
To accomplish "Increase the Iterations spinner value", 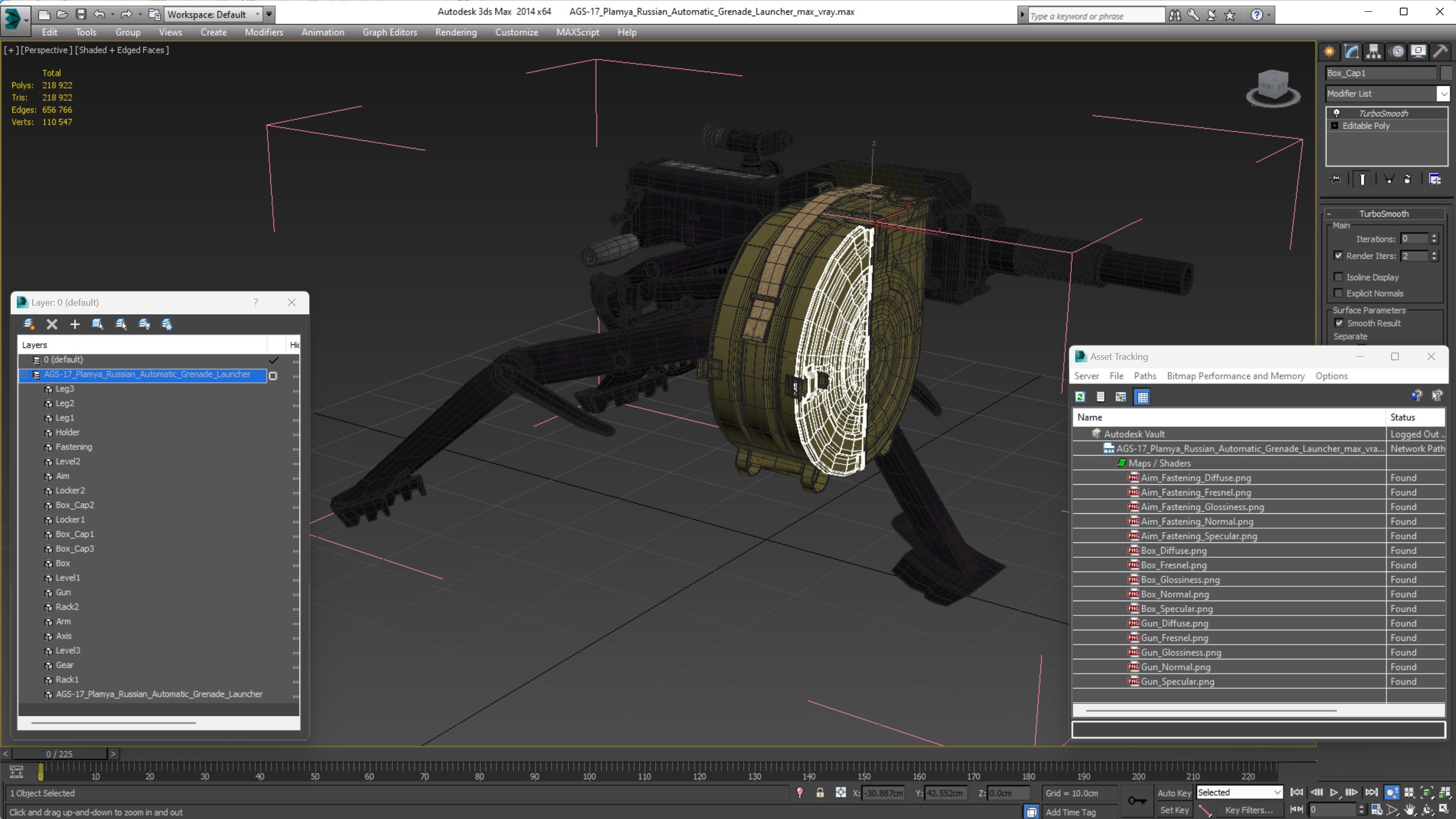I will tap(1435, 236).
